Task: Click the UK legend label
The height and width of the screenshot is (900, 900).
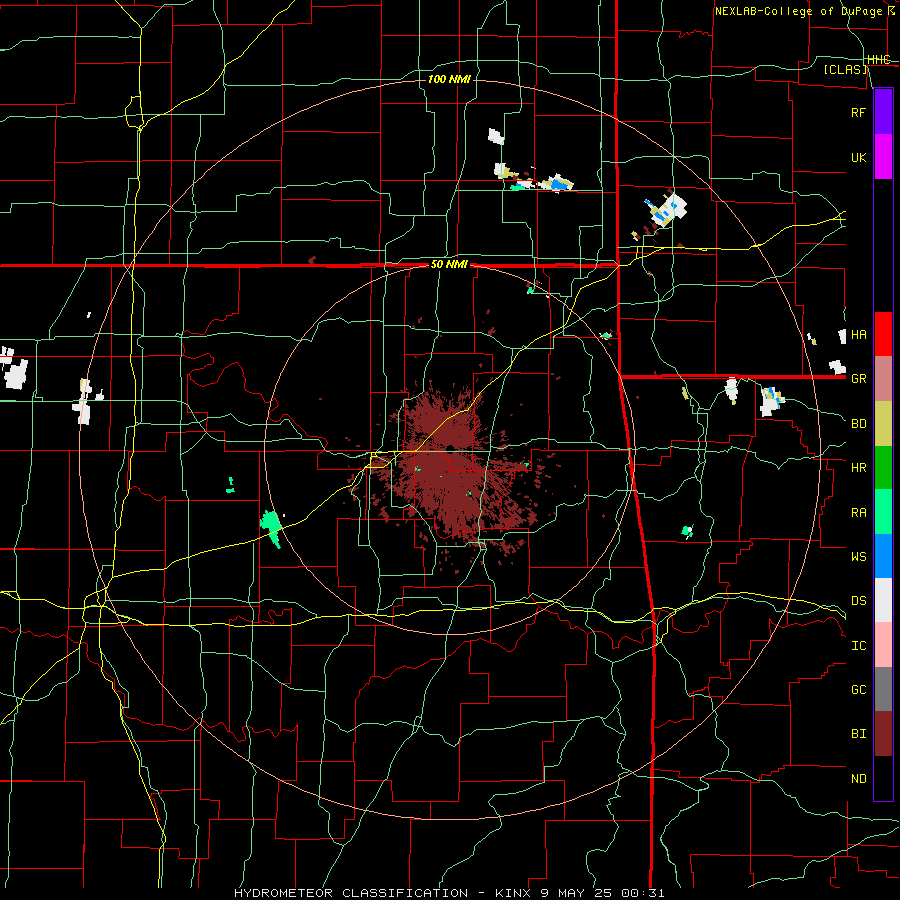Action: [859, 157]
